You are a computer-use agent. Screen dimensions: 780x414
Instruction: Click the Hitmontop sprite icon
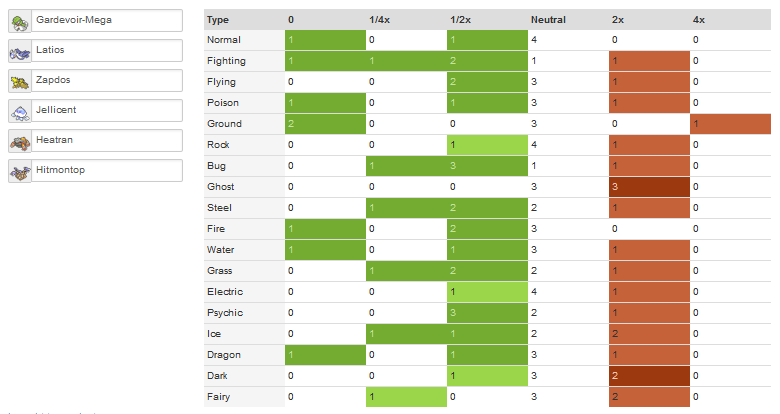point(20,172)
